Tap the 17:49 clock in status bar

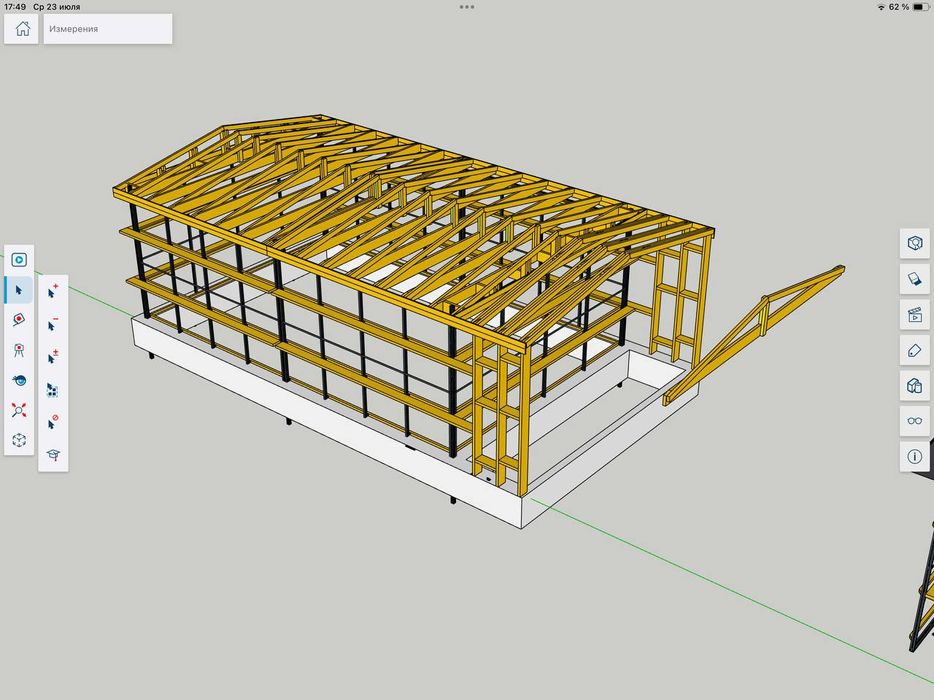click(15, 7)
